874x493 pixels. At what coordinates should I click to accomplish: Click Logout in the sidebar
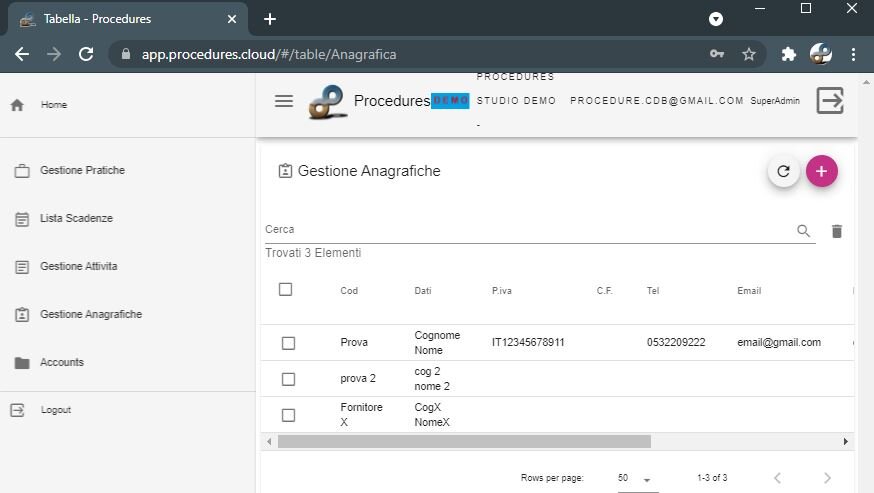point(56,410)
